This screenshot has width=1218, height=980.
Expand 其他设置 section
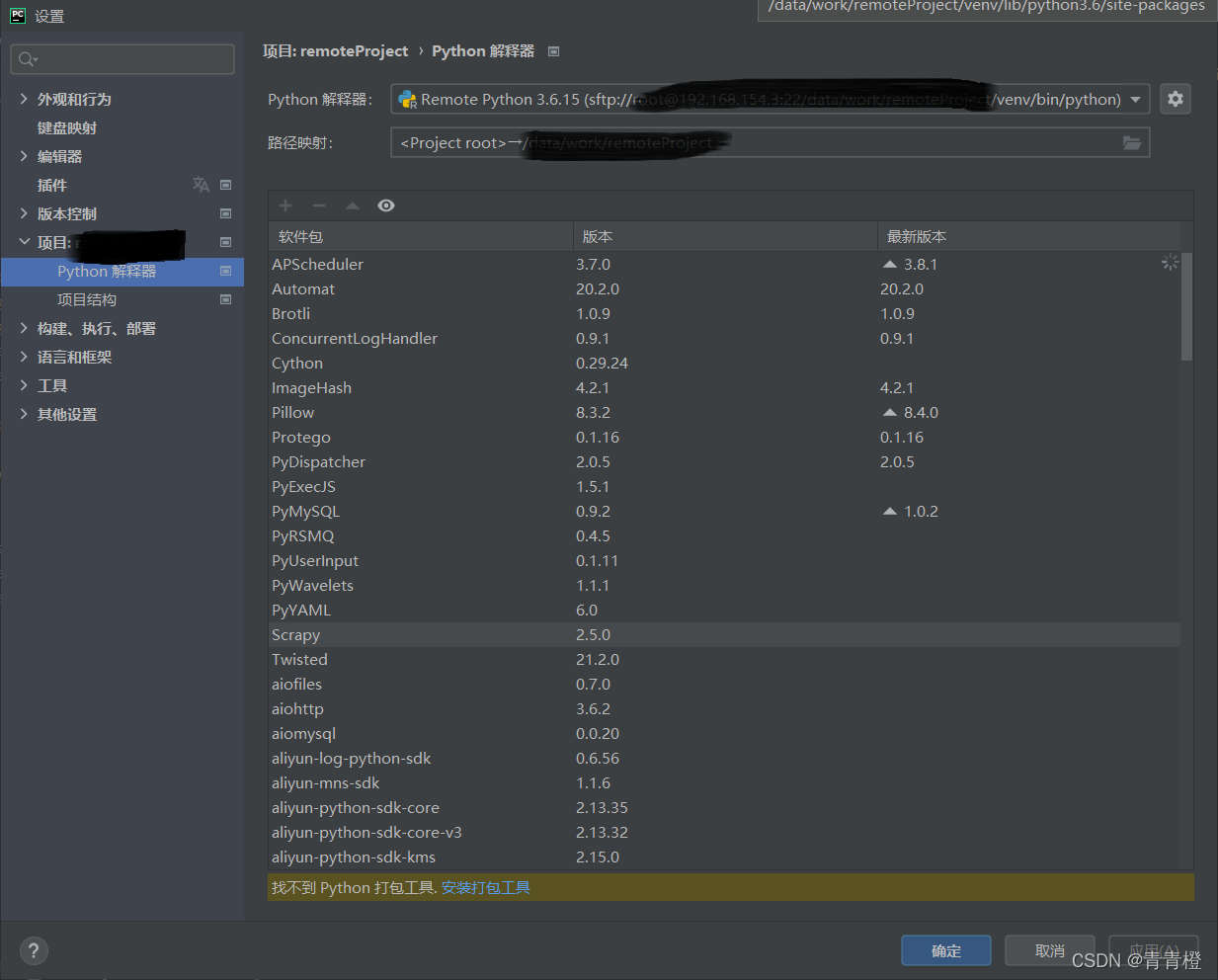24,414
